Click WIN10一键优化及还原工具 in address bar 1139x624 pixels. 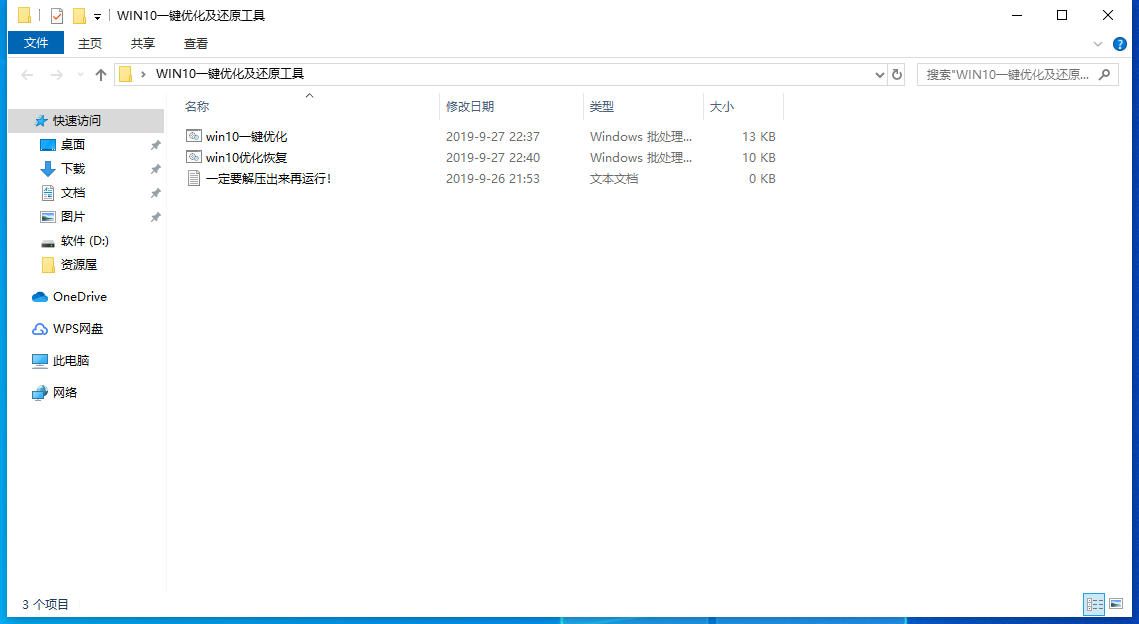(x=230, y=74)
